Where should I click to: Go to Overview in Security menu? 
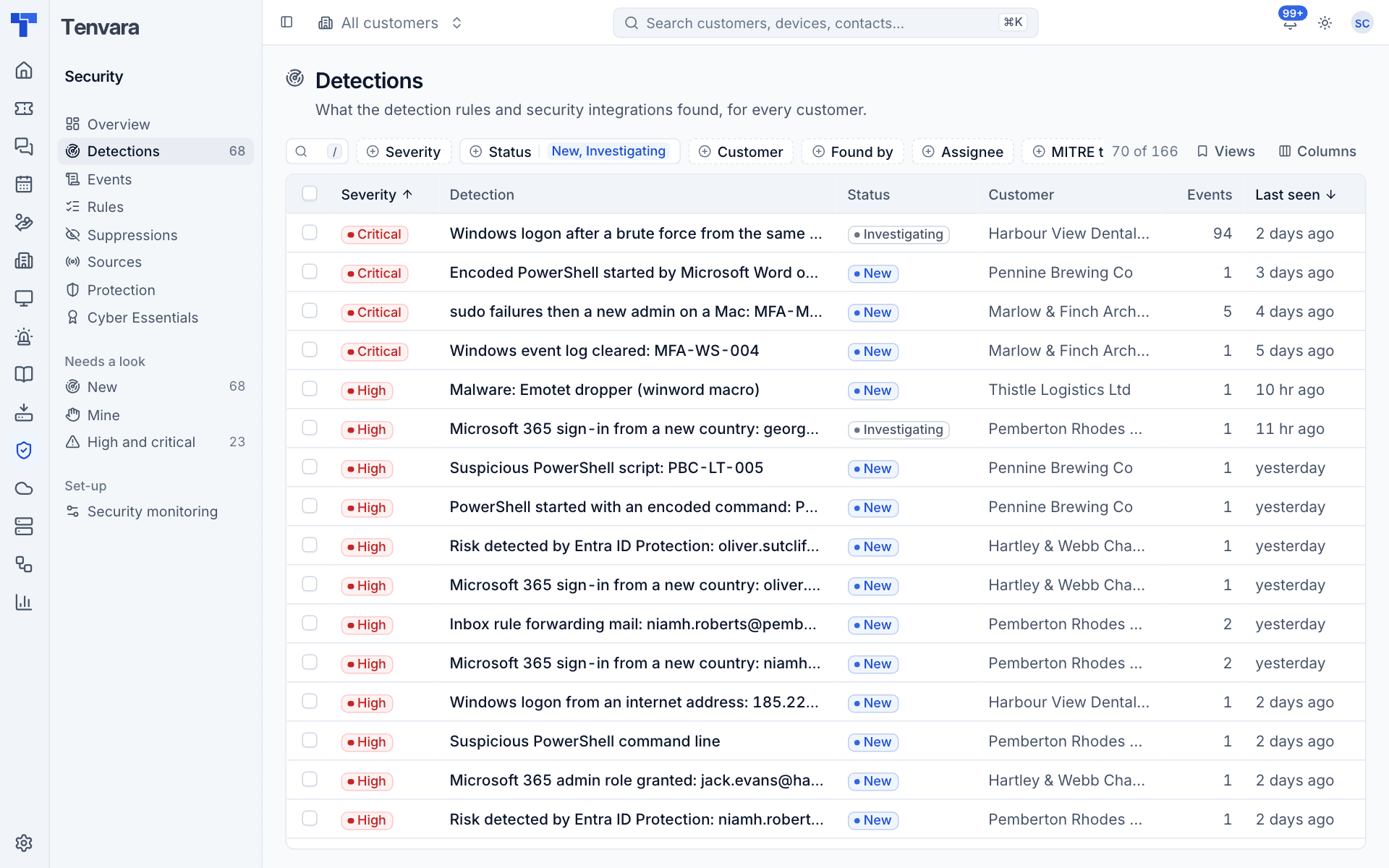[156, 124]
